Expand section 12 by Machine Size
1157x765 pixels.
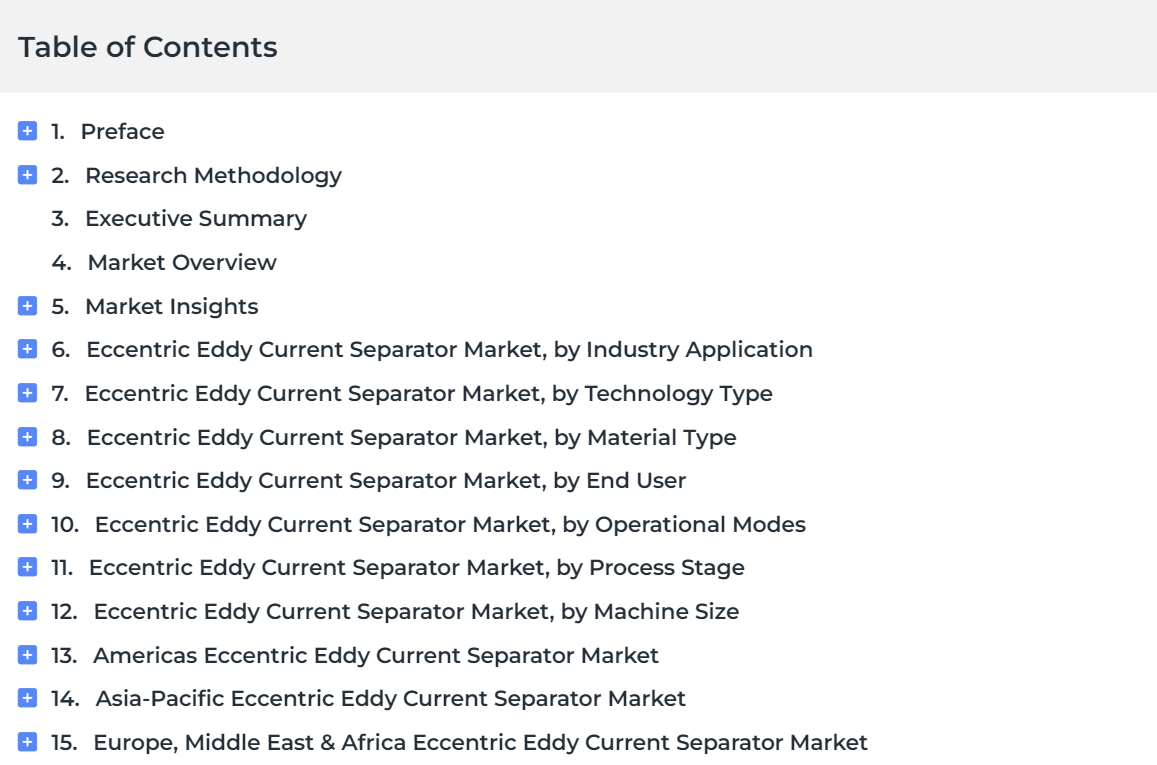pos(27,611)
